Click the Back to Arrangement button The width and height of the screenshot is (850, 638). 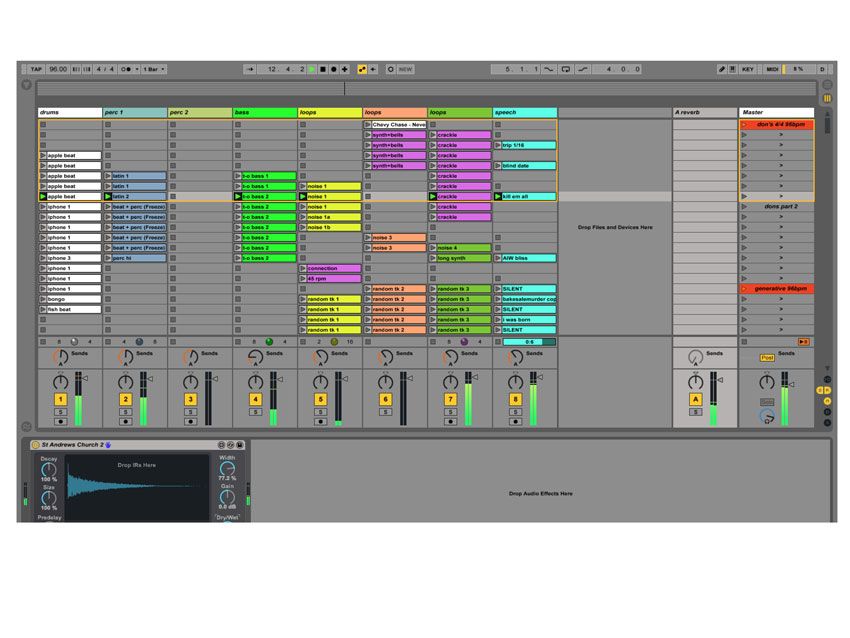[x=804, y=342]
